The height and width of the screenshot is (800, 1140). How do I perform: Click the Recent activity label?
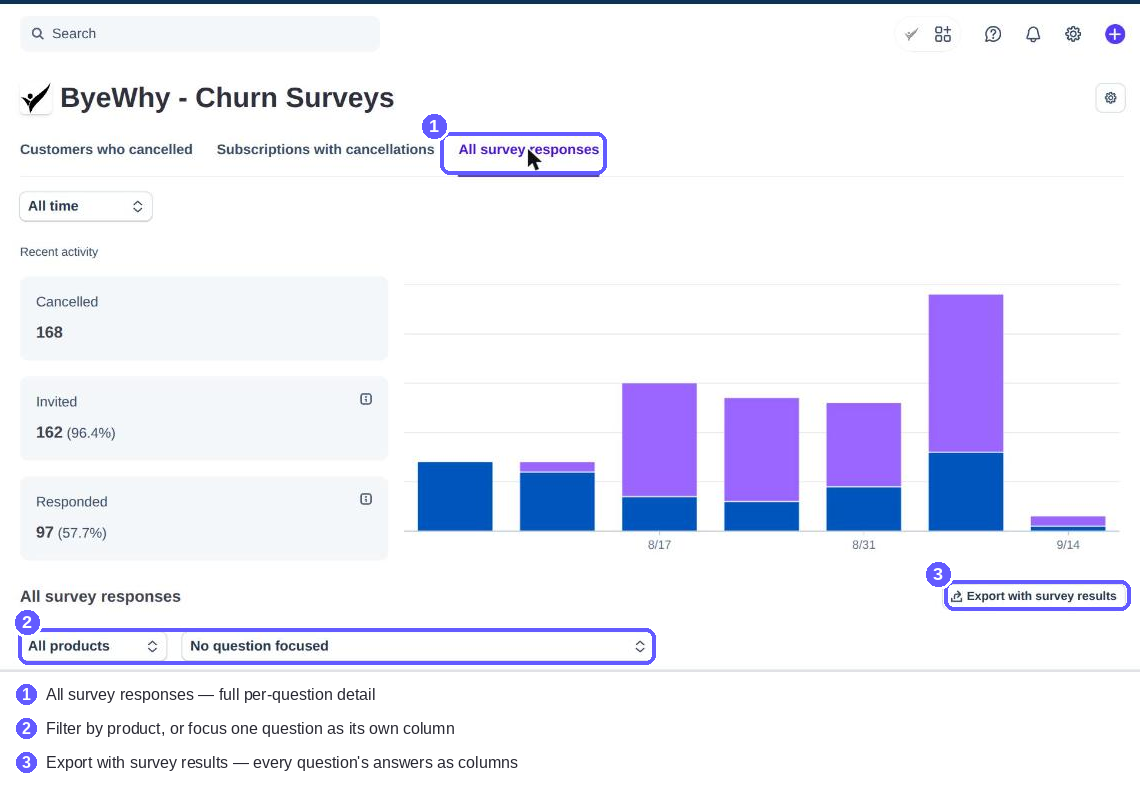coord(59,252)
